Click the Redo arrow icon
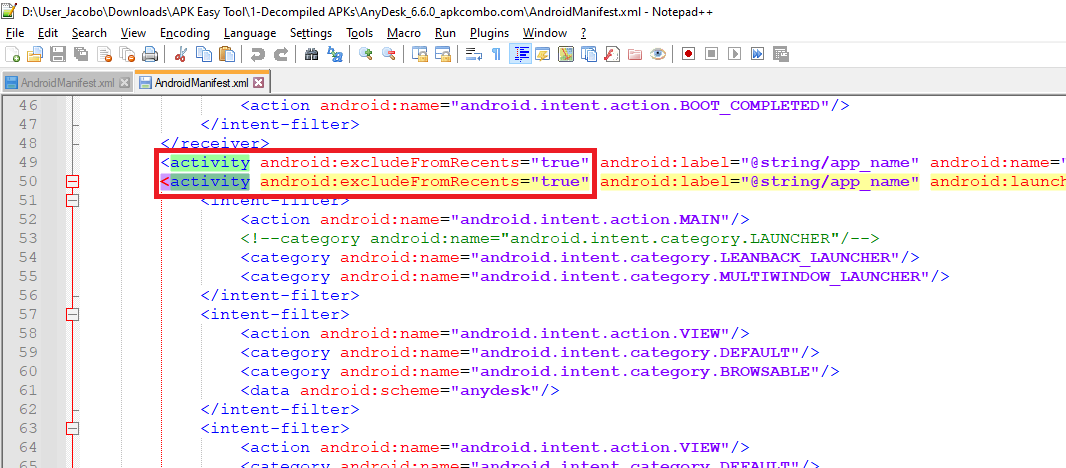This screenshot has height=468, width=1066. 280,54
